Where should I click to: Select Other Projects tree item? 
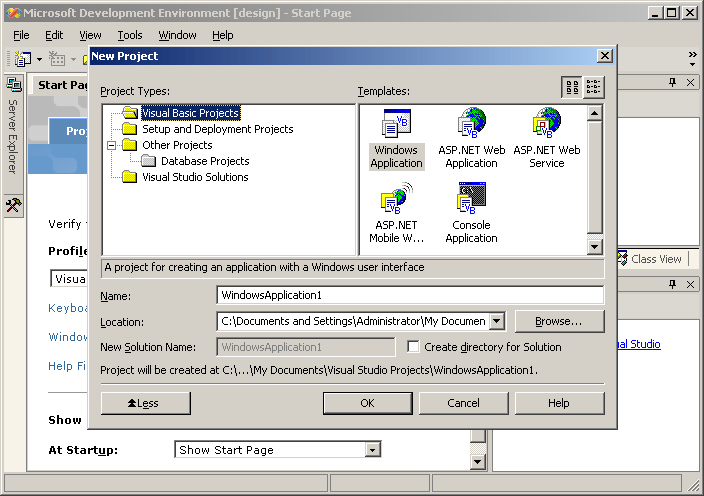point(177,145)
